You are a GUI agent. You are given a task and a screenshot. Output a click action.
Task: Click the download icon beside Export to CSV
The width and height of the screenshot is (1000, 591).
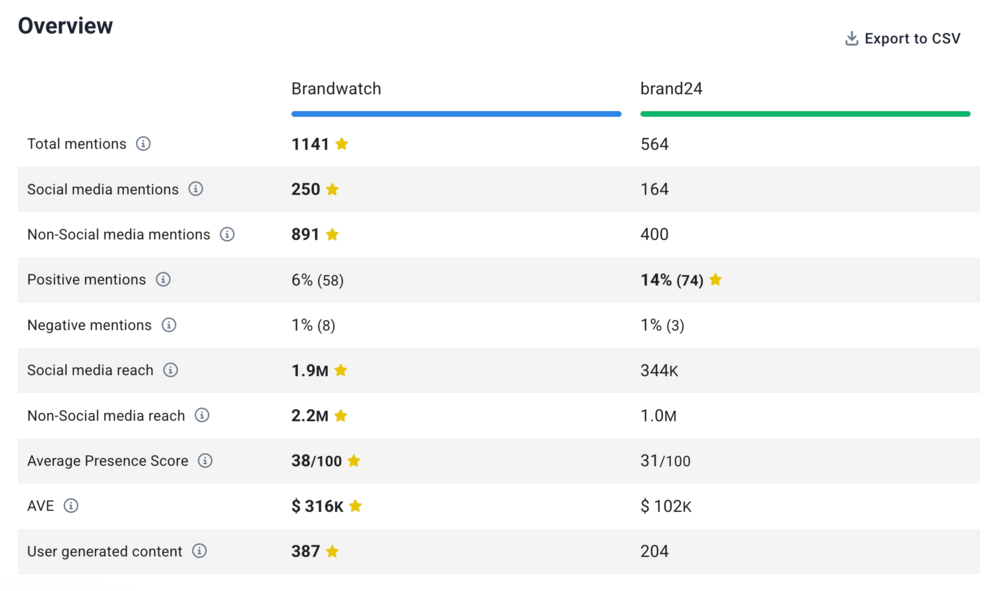click(852, 39)
